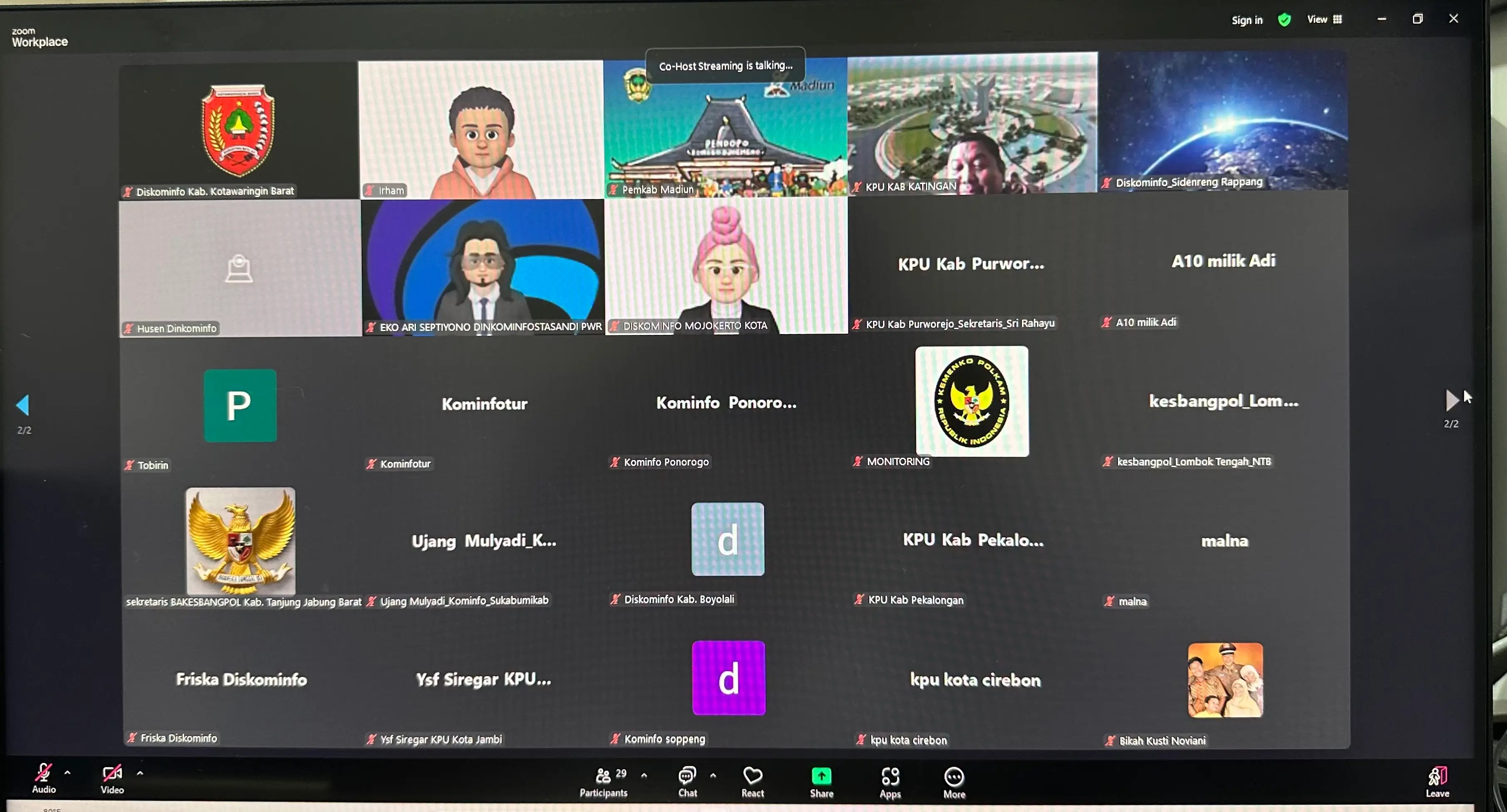The height and width of the screenshot is (812, 1507).
Task: Expand video options caret next to Video
Action: tap(141, 773)
